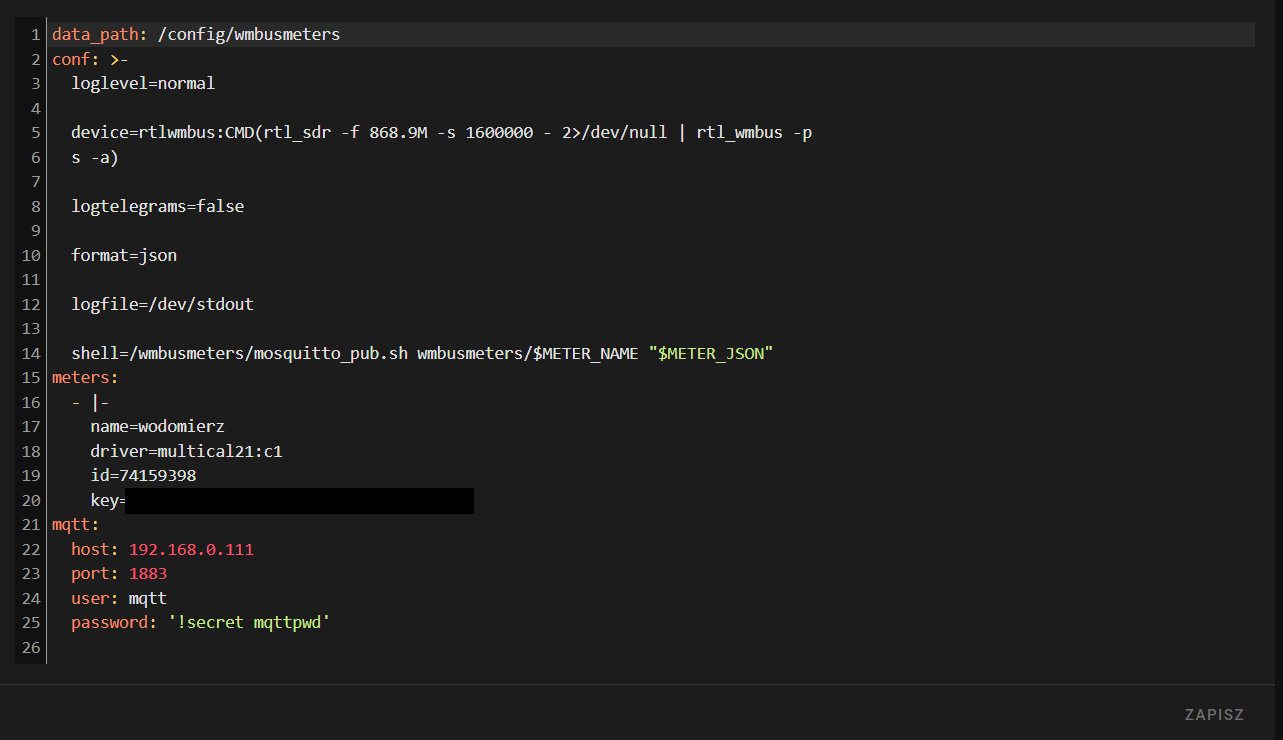Click the password: key on line 25
The image size is (1283, 740).
coord(114,623)
